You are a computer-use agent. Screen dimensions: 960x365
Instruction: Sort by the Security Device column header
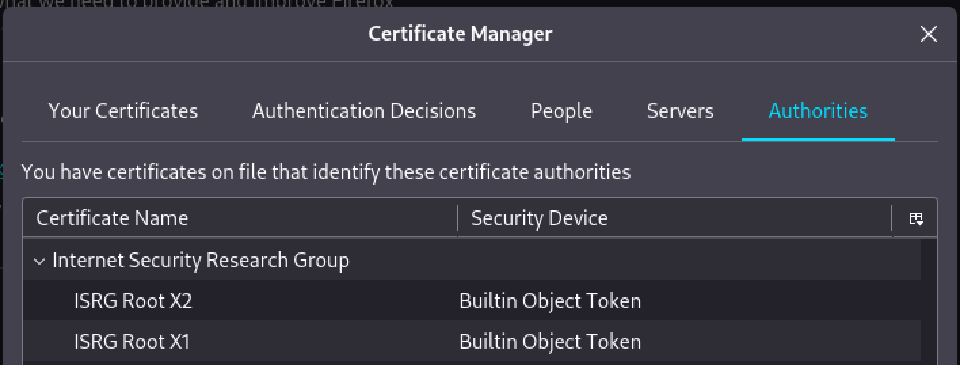(x=675, y=218)
